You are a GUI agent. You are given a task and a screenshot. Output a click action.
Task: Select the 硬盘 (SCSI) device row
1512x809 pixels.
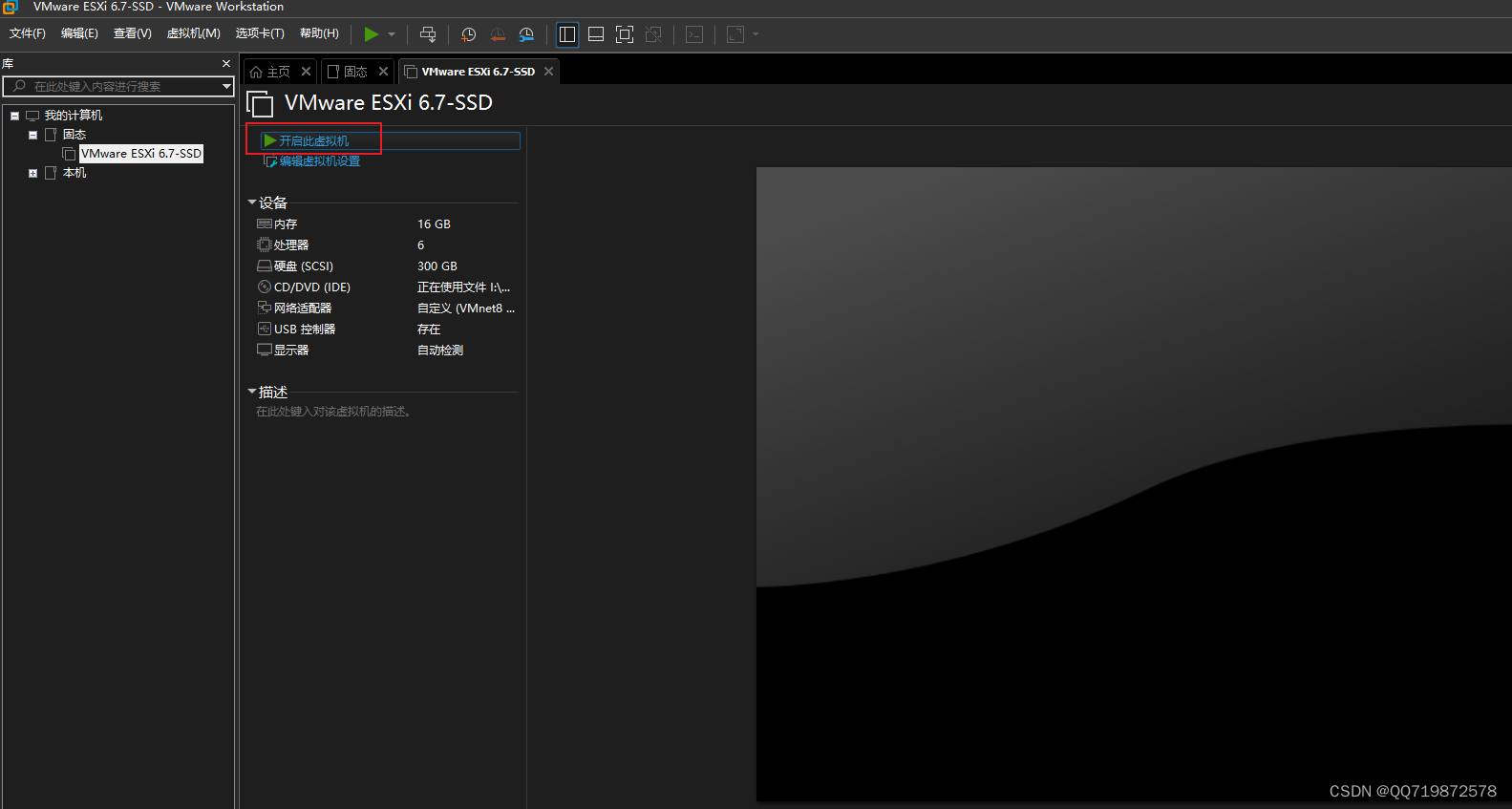tap(385, 266)
